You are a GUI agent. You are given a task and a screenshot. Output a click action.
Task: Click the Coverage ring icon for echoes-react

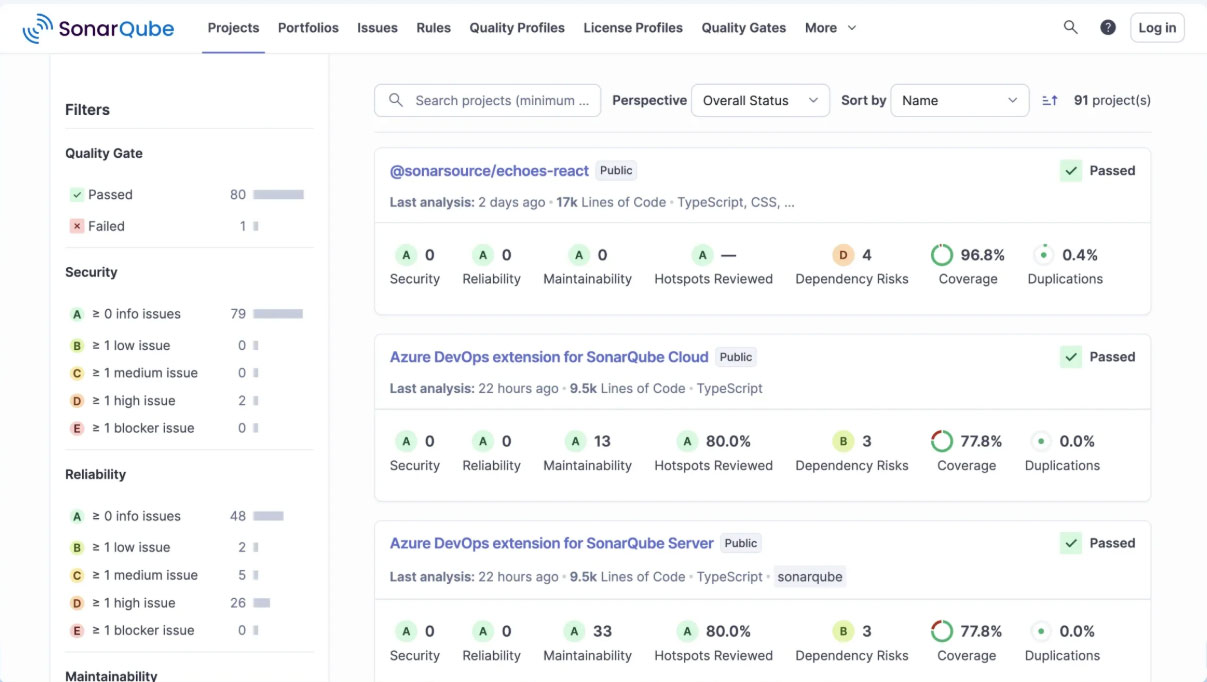click(x=941, y=254)
